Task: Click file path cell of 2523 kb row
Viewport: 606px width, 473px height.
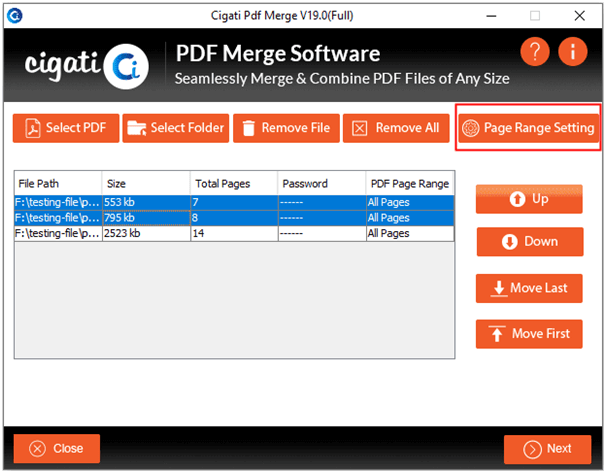Action: tap(58, 233)
